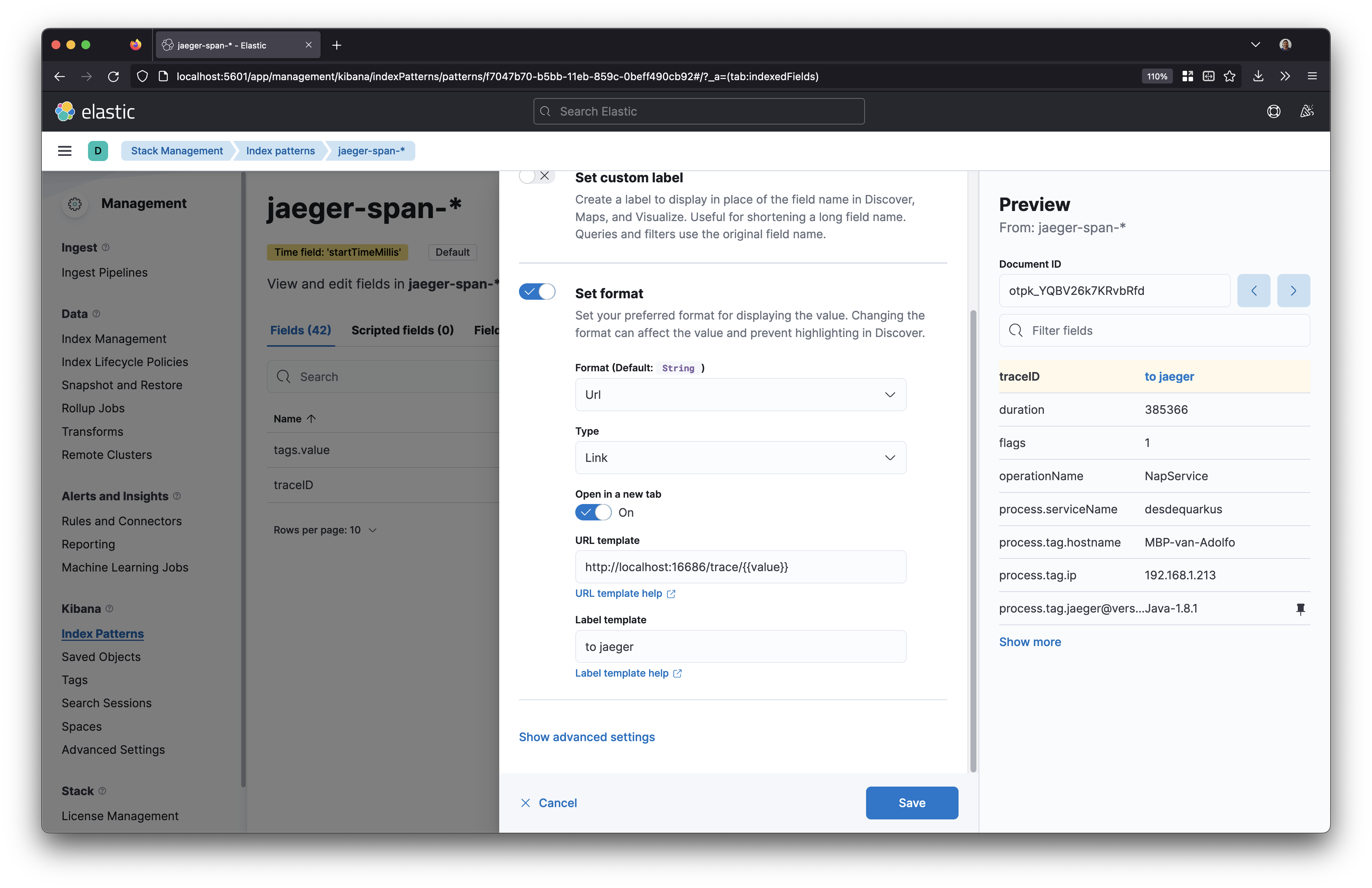The image size is (1372, 888).
Task: Click the Alerts and Insights info icon
Action: tap(177, 495)
